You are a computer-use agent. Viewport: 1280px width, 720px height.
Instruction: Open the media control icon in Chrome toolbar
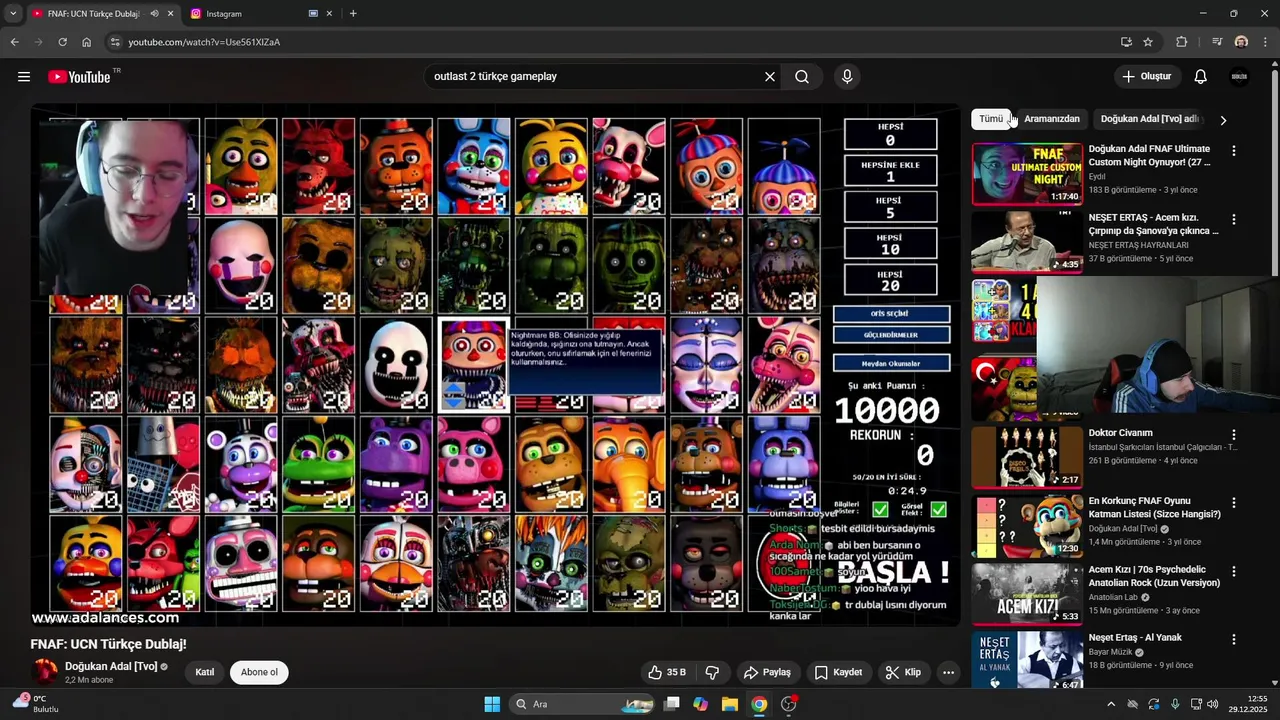pyautogui.click(x=1217, y=42)
